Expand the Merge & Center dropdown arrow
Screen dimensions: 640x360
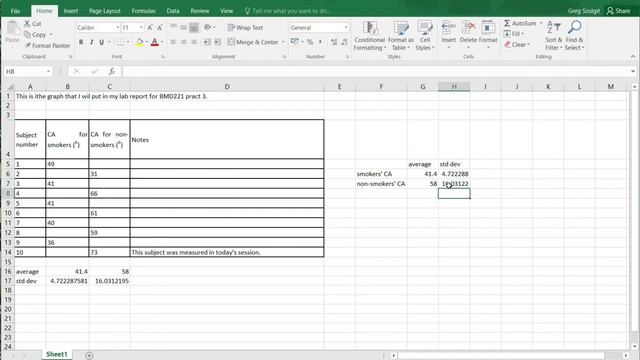(283, 42)
